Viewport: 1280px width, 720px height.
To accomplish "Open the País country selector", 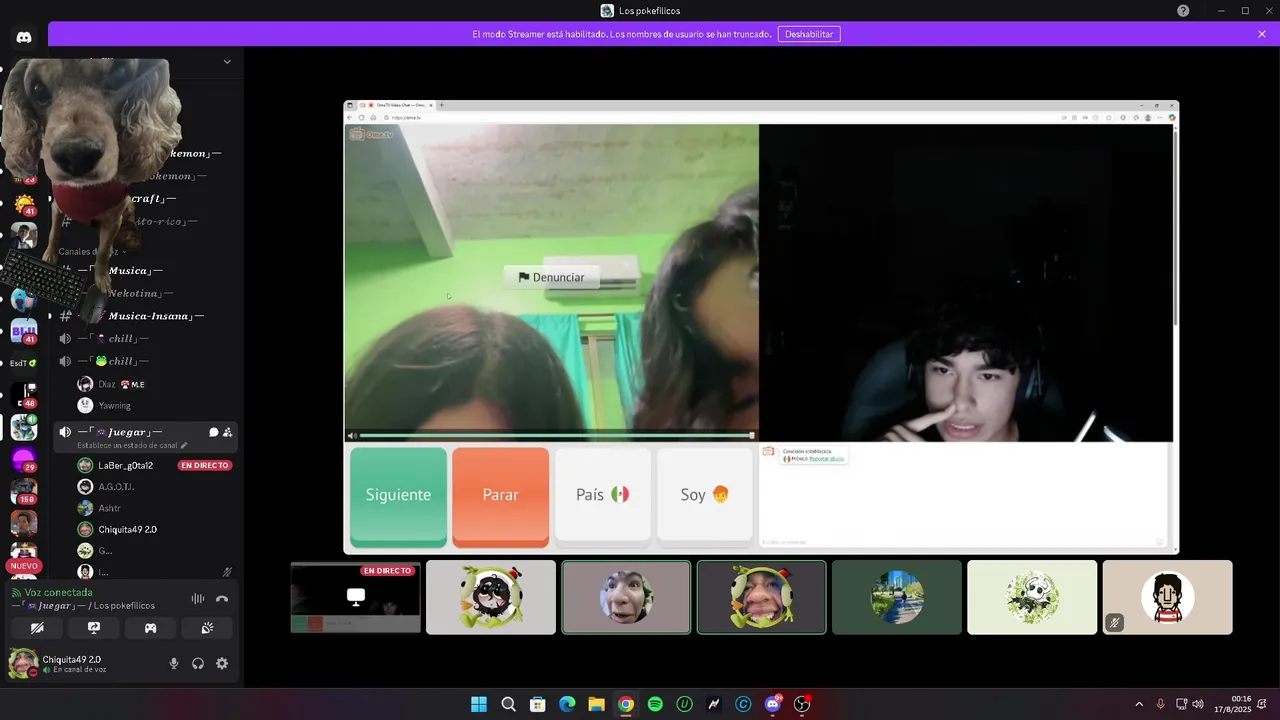I will point(603,496).
